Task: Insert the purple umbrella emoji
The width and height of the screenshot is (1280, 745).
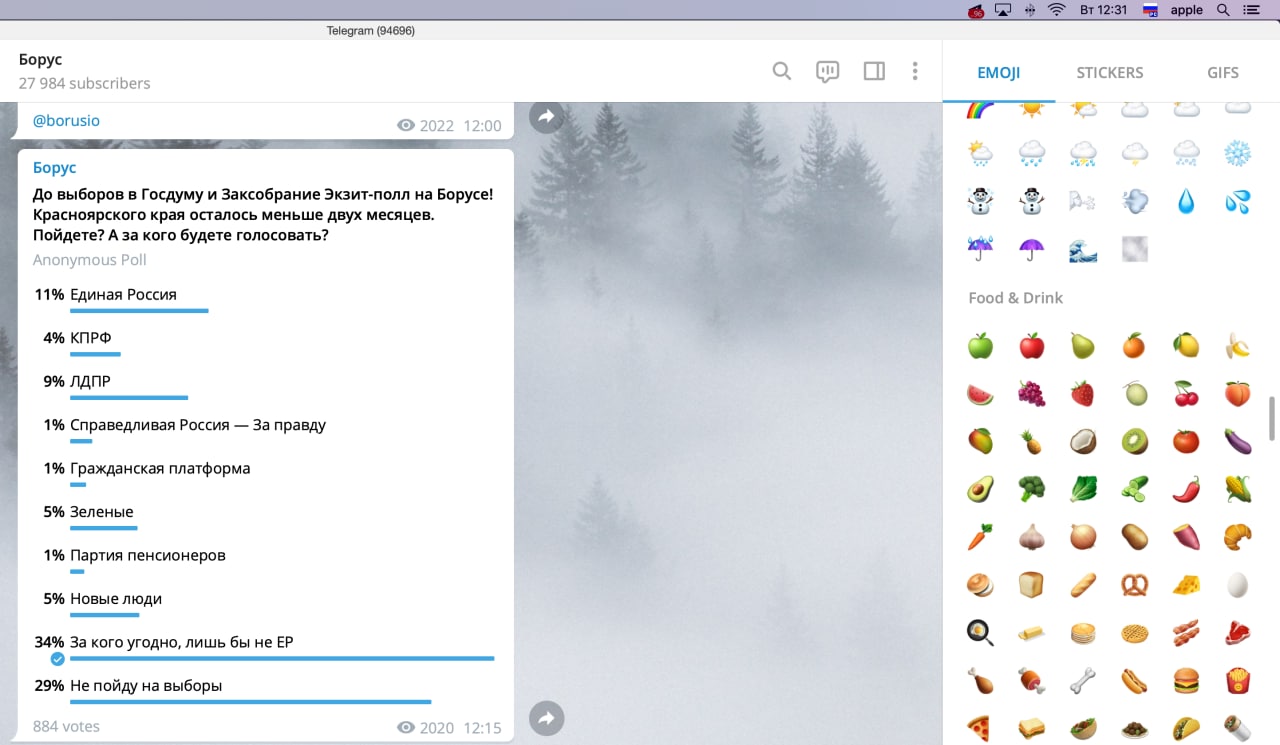Action: [x=1031, y=248]
